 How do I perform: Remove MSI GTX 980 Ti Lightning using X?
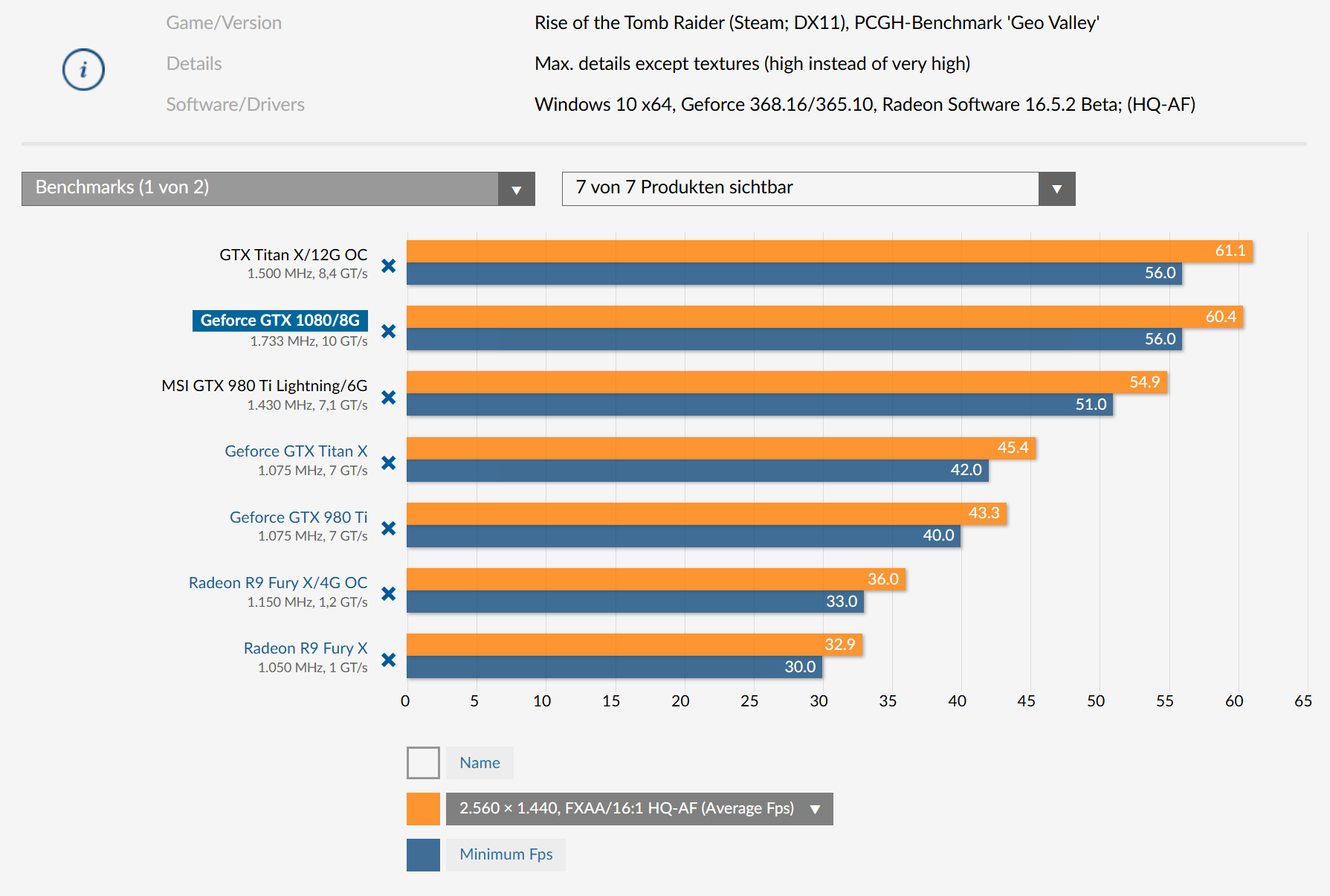click(388, 397)
